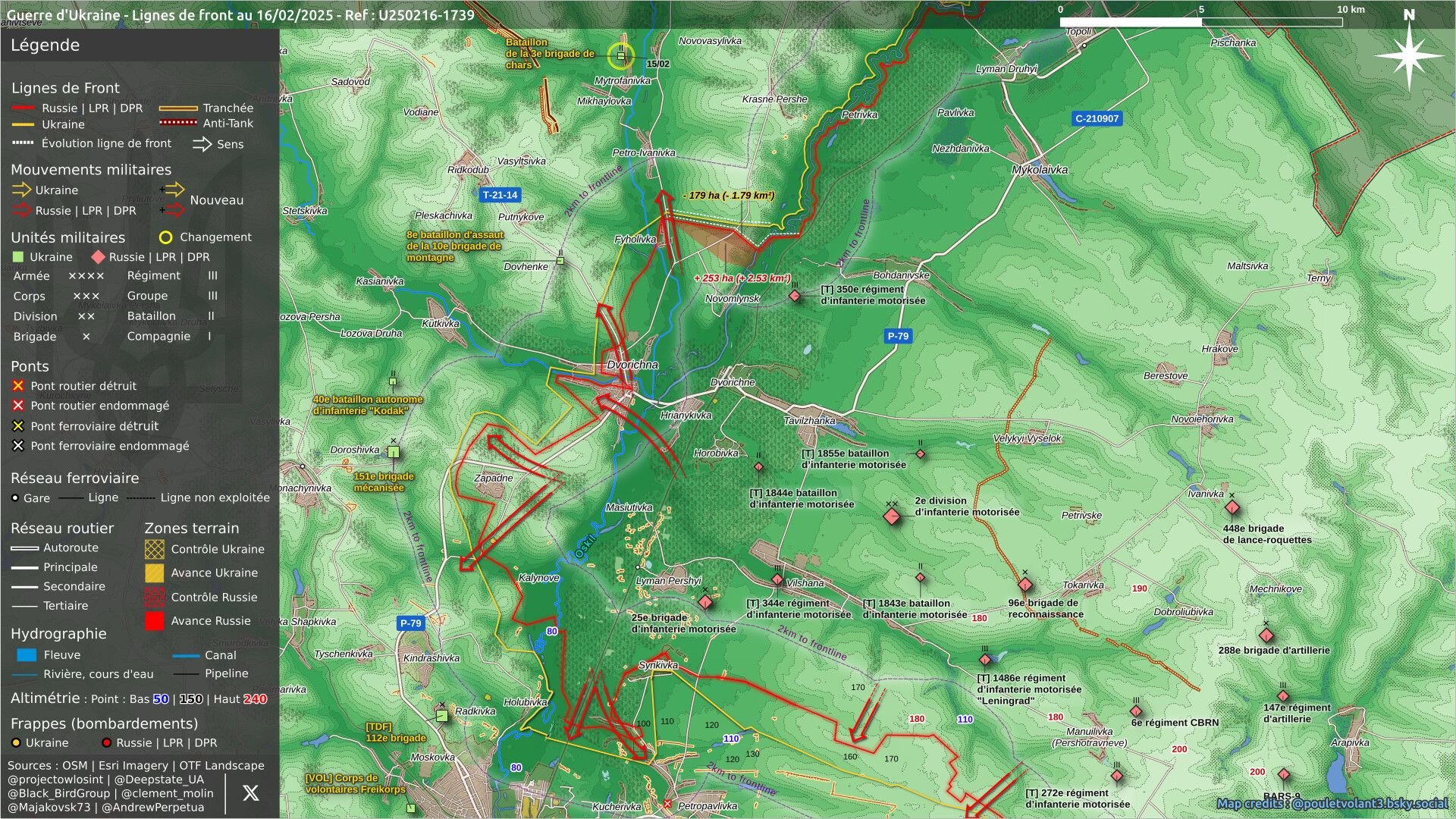The width and height of the screenshot is (1456, 819).
Task: Click the damaged road bridge legend icon
Action: (18, 406)
